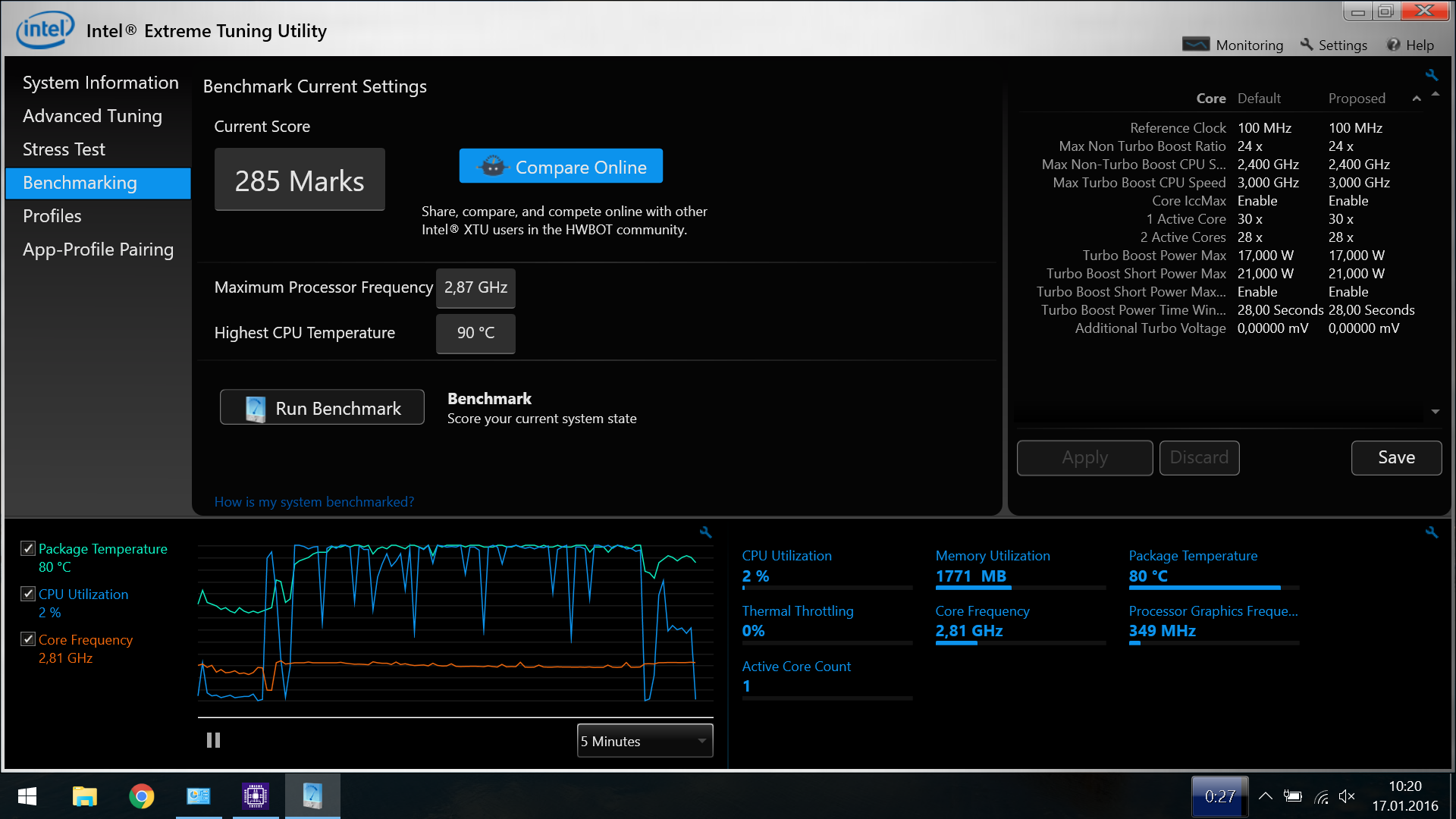Select Max Turbo Boost CPU Speed row
Viewport: 1456px width, 819px height.
tap(1221, 183)
